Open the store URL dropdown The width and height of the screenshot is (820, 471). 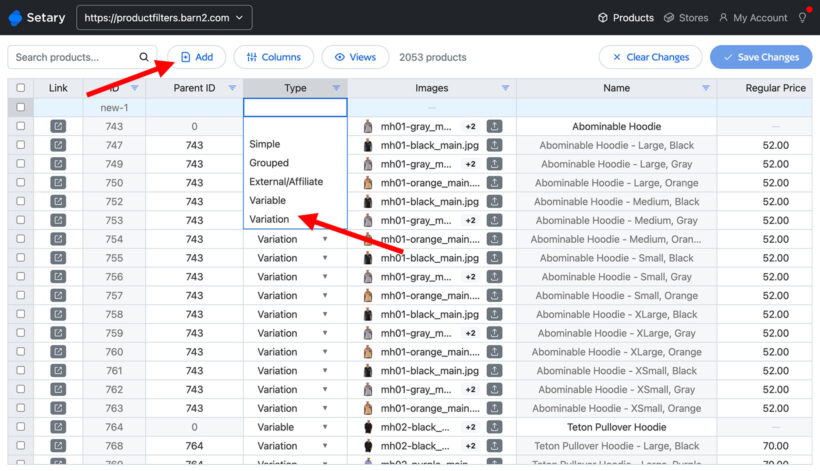[x=164, y=18]
